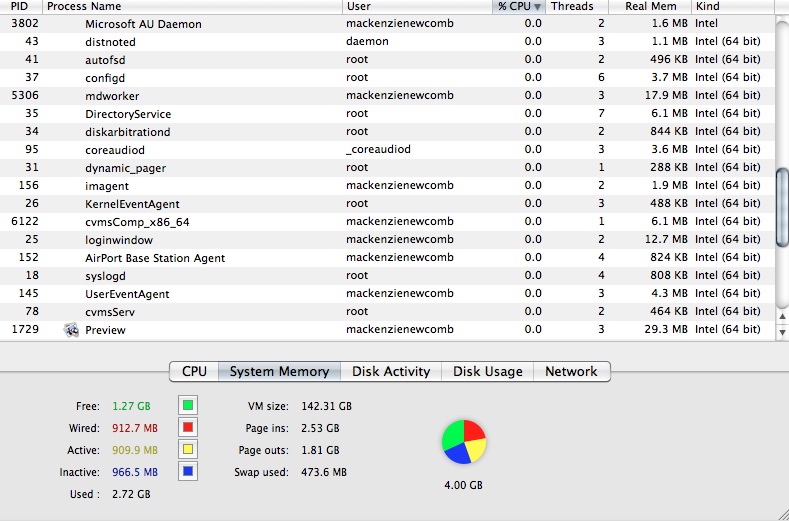This screenshot has width=789, height=521.
Task: Click the Free 1.27 GB value
Action: 131,406
